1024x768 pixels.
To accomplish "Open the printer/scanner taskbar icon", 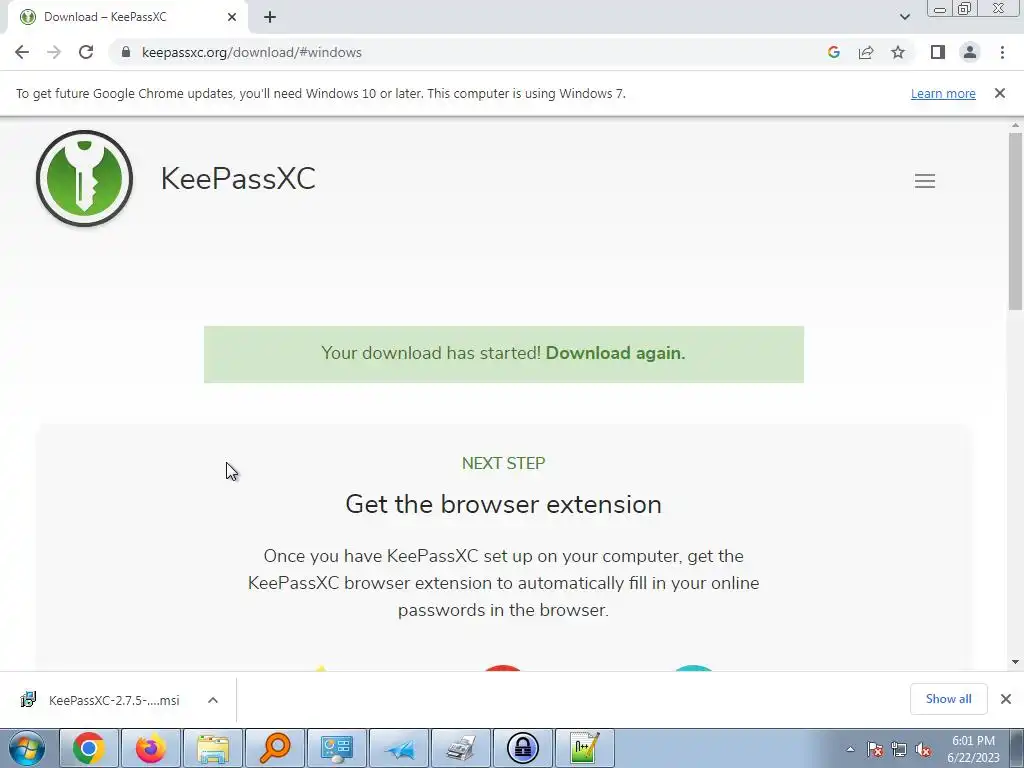I will click(461, 748).
